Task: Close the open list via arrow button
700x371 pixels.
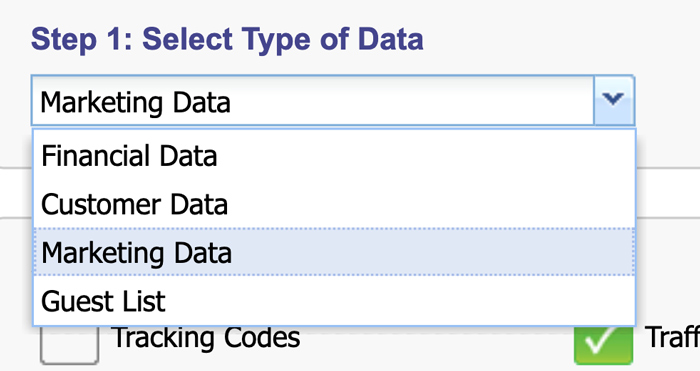Action: pos(613,100)
